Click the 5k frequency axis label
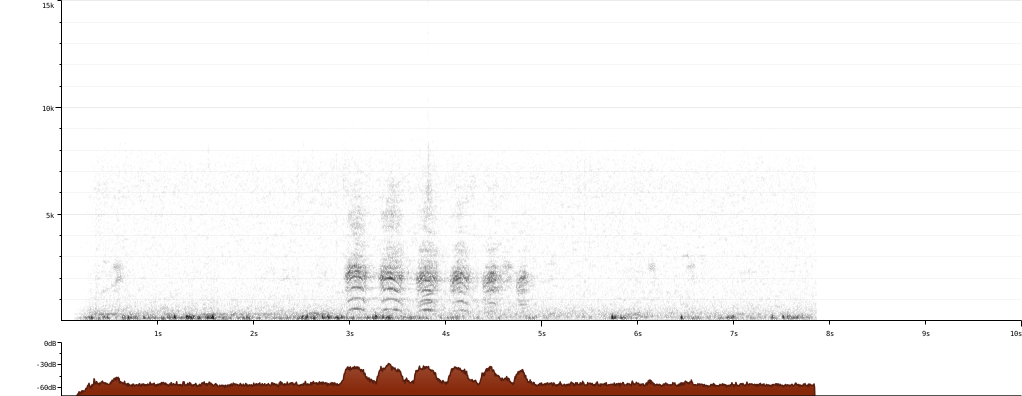This screenshot has height=396, width=1022. click(50, 215)
